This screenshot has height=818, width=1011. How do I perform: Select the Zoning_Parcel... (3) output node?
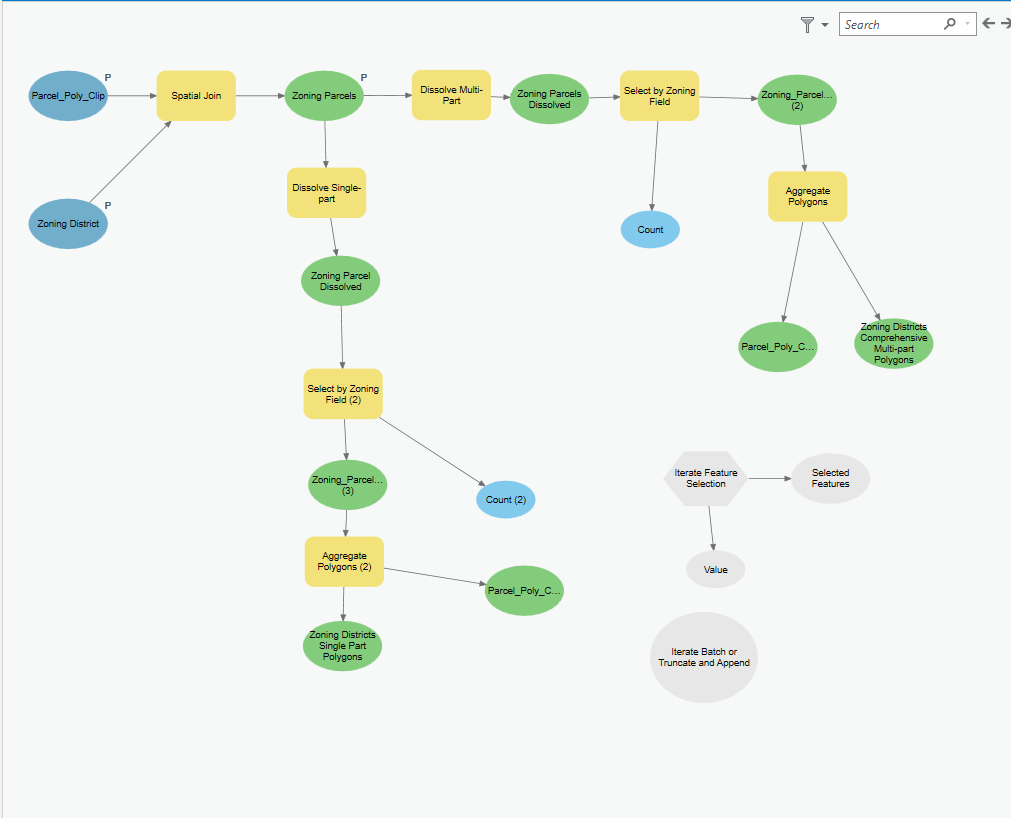click(348, 485)
